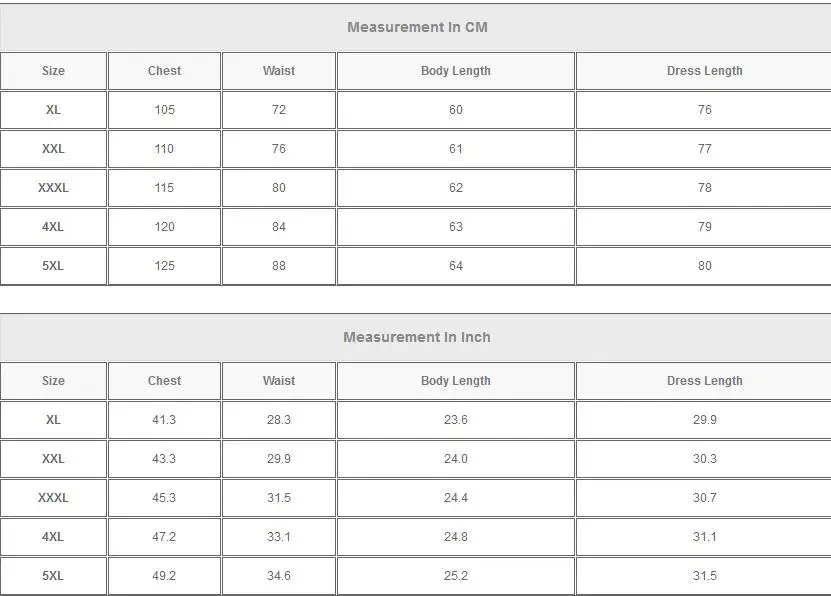831x596 pixels.
Task: Select the dress length value 80
Action: coord(705,266)
